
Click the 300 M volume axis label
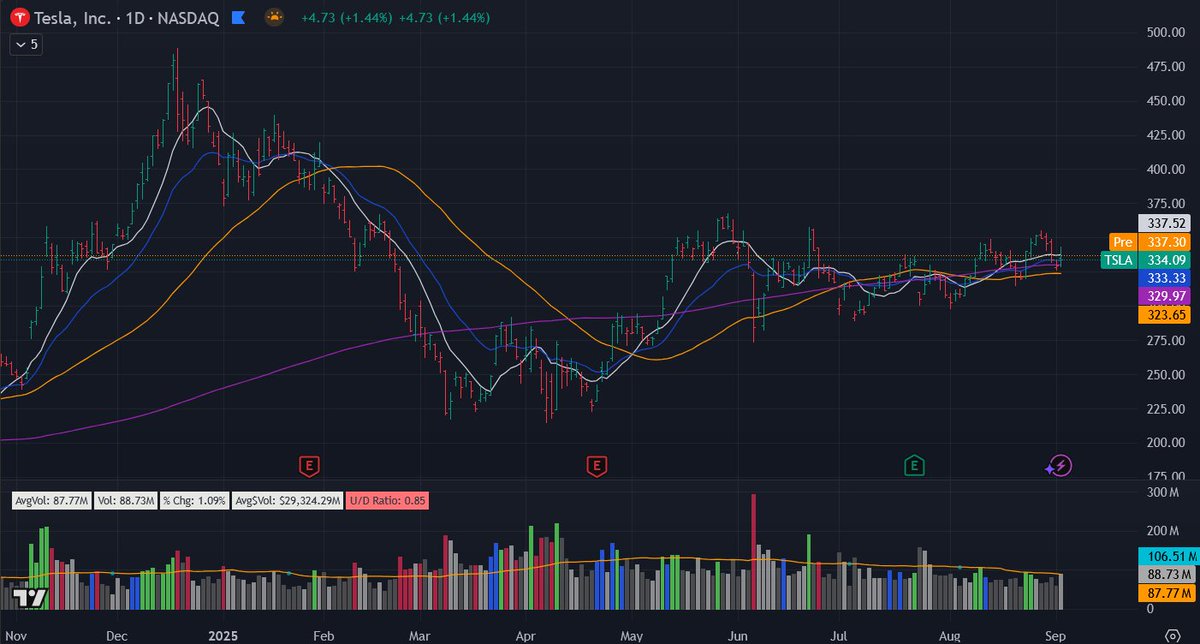pyautogui.click(x=1163, y=492)
